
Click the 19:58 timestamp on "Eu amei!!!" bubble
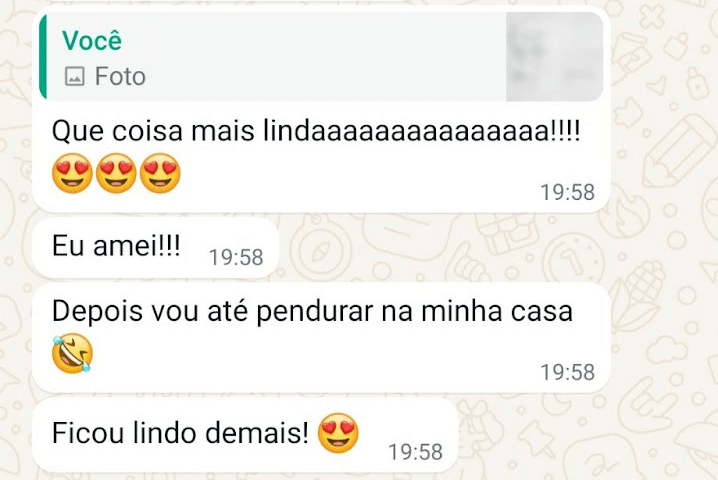click(x=236, y=258)
